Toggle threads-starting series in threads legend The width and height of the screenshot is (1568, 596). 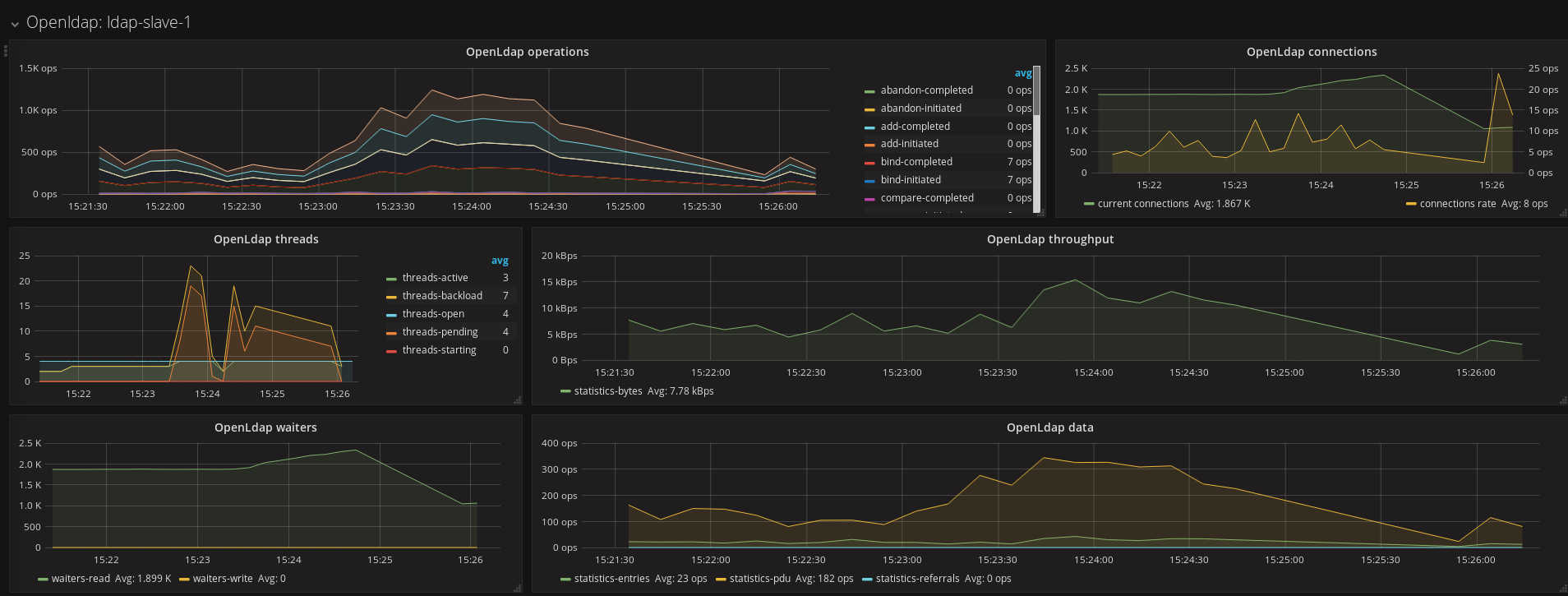(439, 350)
